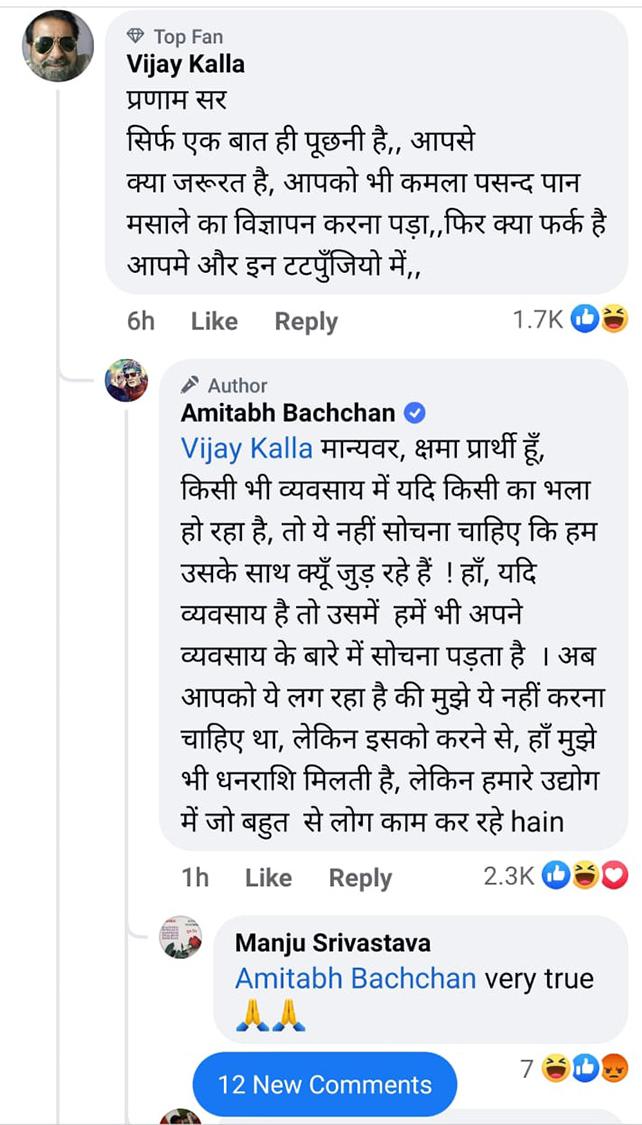The image size is (642, 1125).
Task: Click the Author pen badge icon
Action: click(191, 385)
